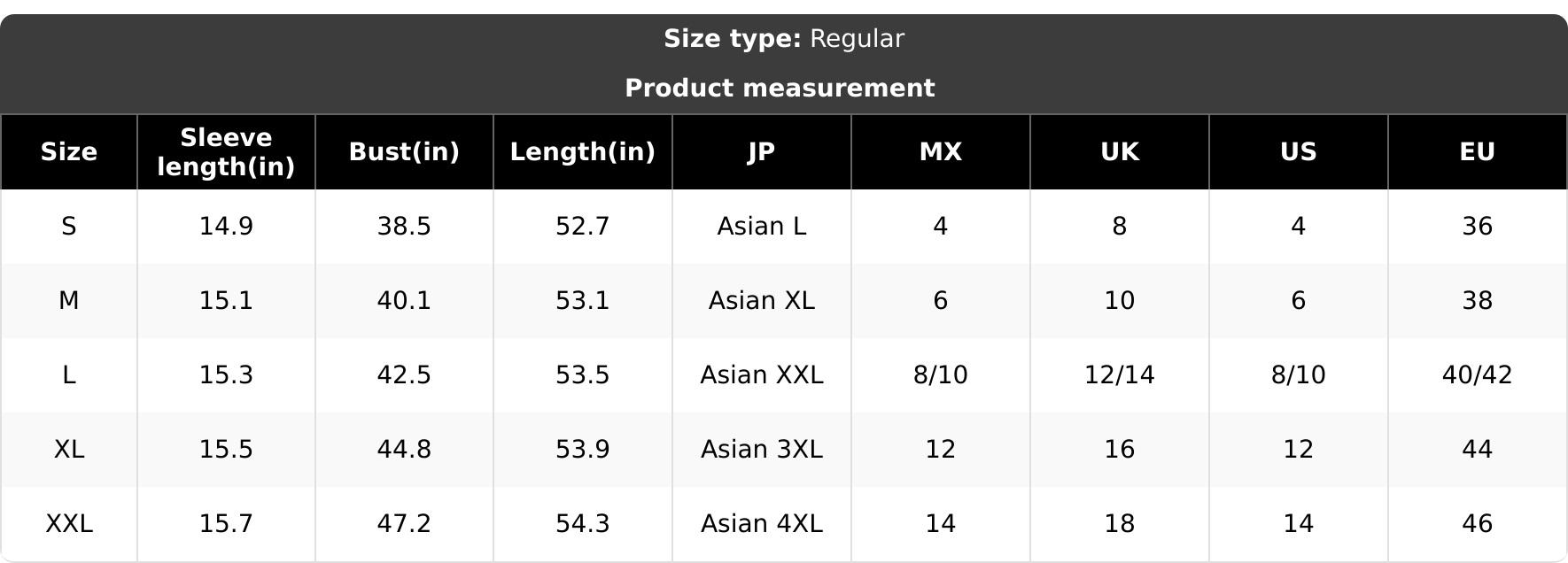Click the UK column header

click(1120, 152)
